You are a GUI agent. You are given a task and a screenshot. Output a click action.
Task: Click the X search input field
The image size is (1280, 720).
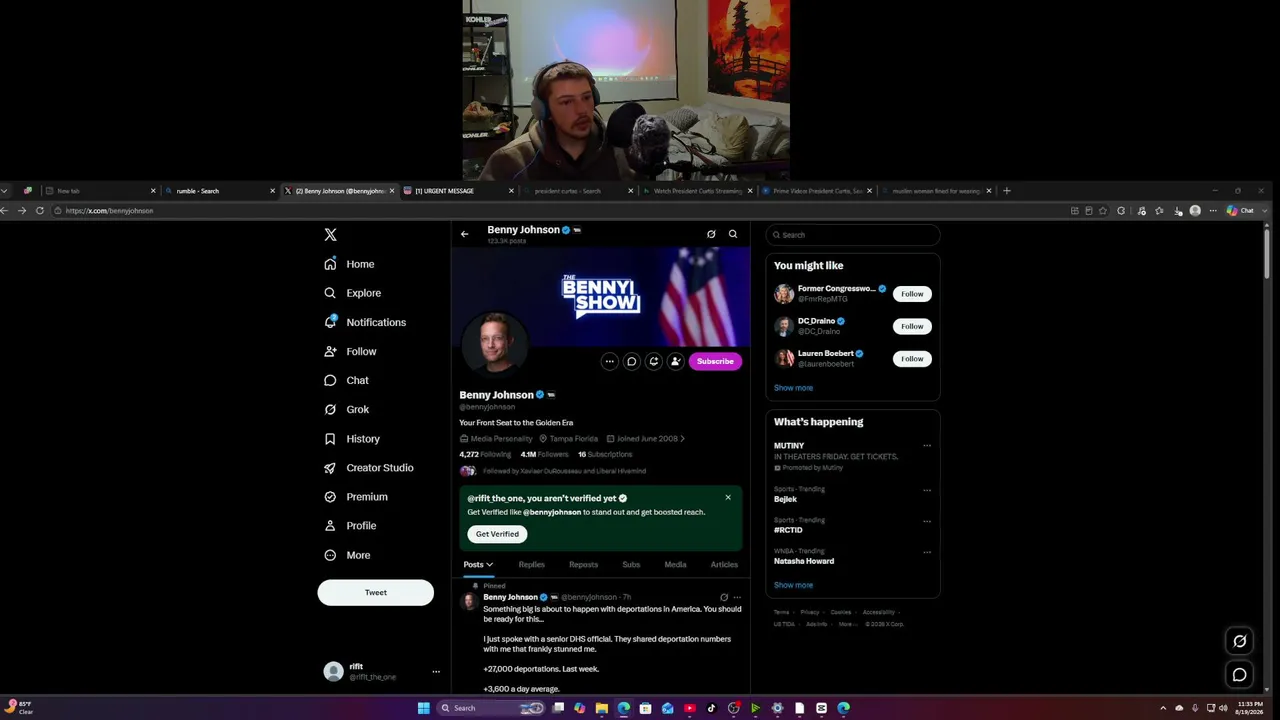pos(853,235)
